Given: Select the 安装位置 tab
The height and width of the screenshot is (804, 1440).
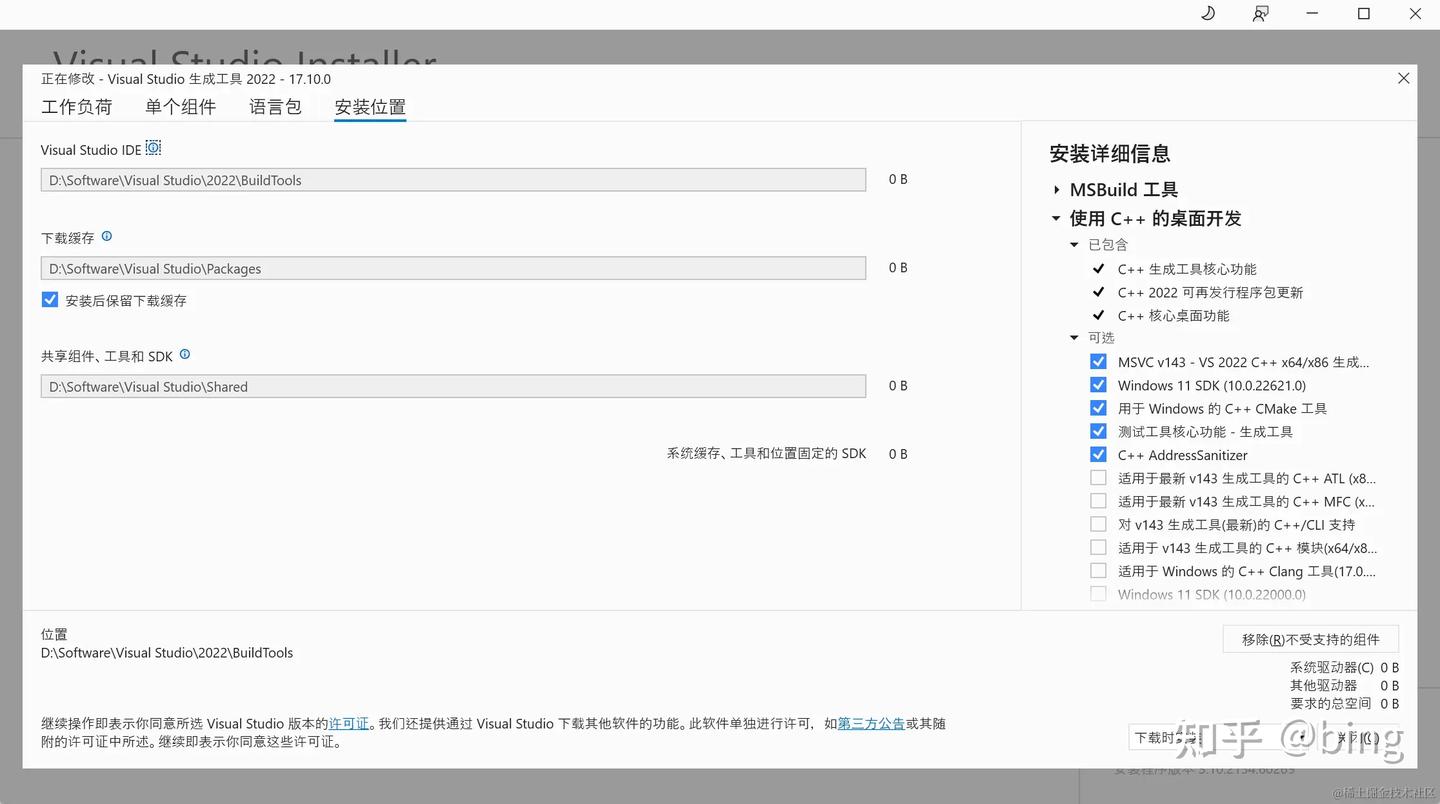Looking at the screenshot, I should click(x=370, y=107).
